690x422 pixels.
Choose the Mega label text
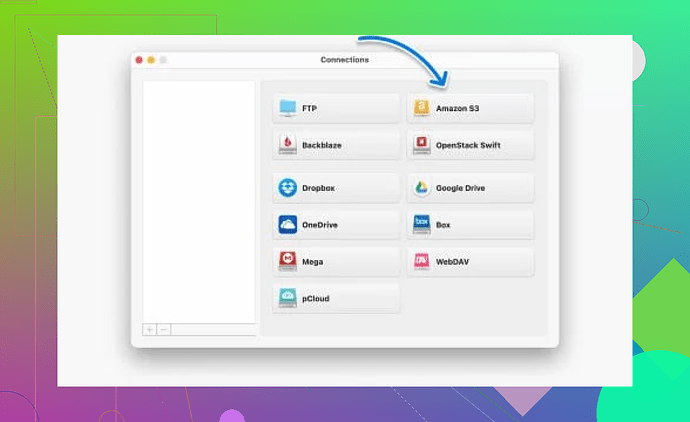(312, 262)
